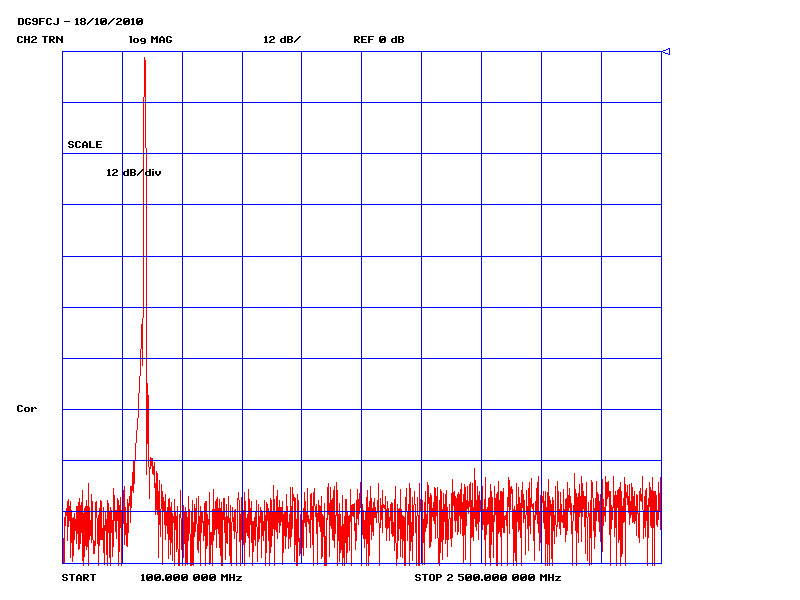Click the 'STOP 2 500.000 000 MHz' label
This screenshot has height=600, width=800.
point(488,578)
